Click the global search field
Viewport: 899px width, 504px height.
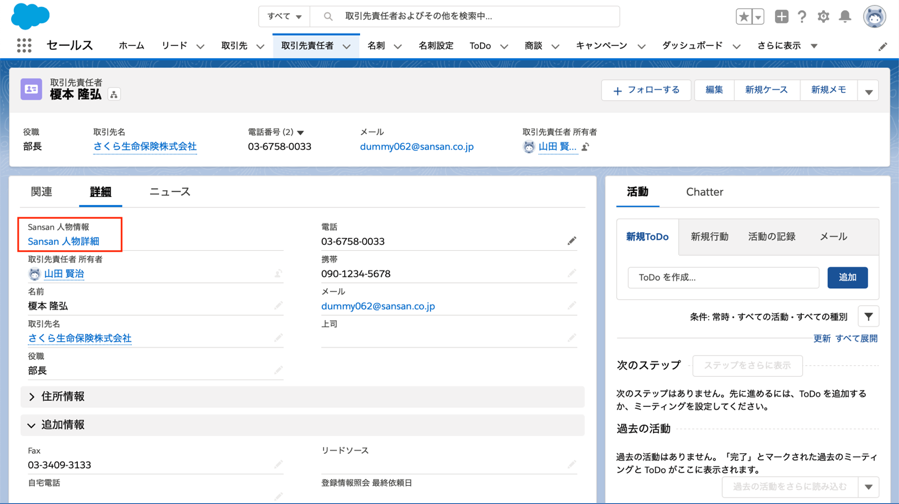[464, 17]
